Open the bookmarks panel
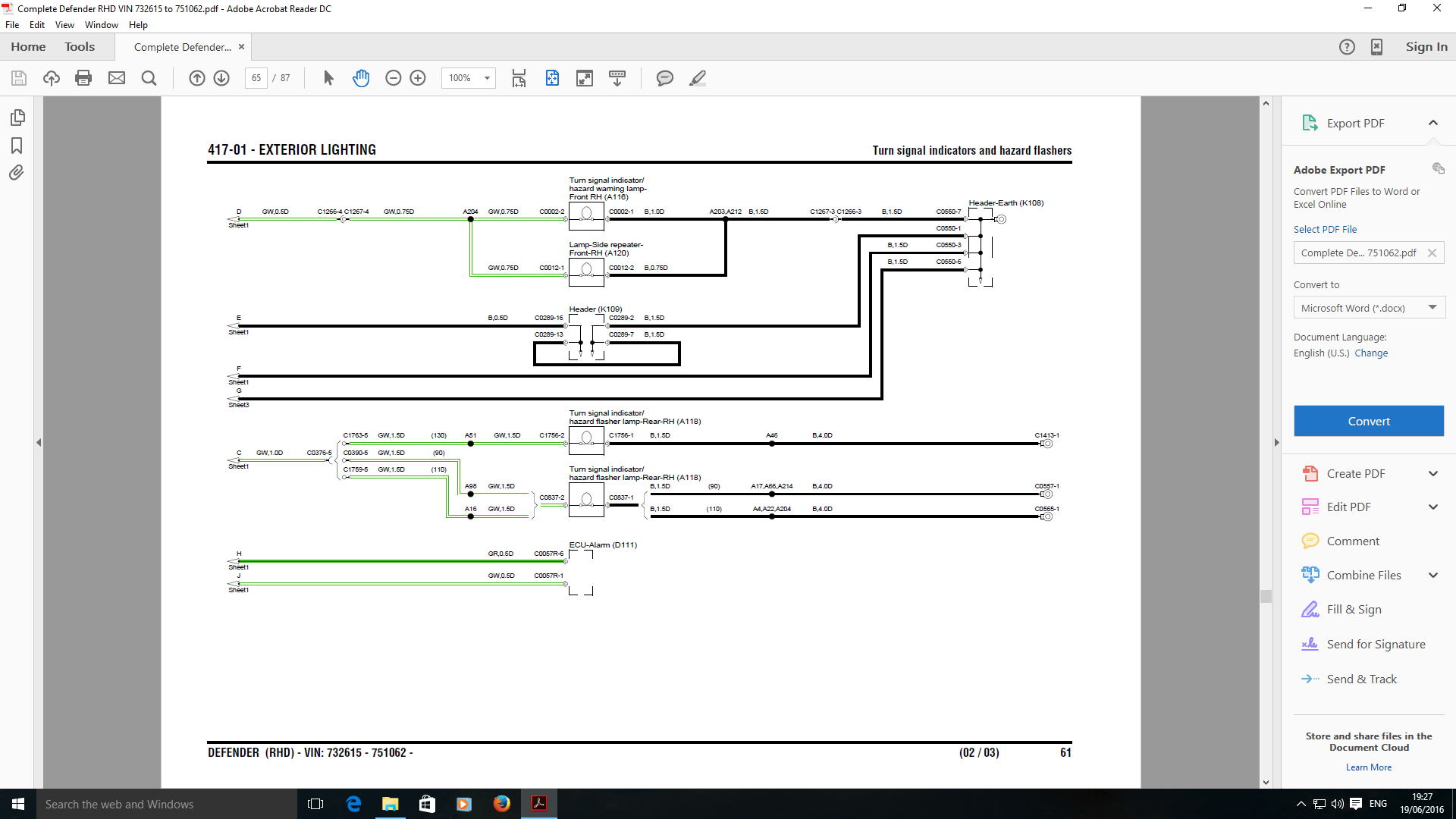 pos(17,146)
